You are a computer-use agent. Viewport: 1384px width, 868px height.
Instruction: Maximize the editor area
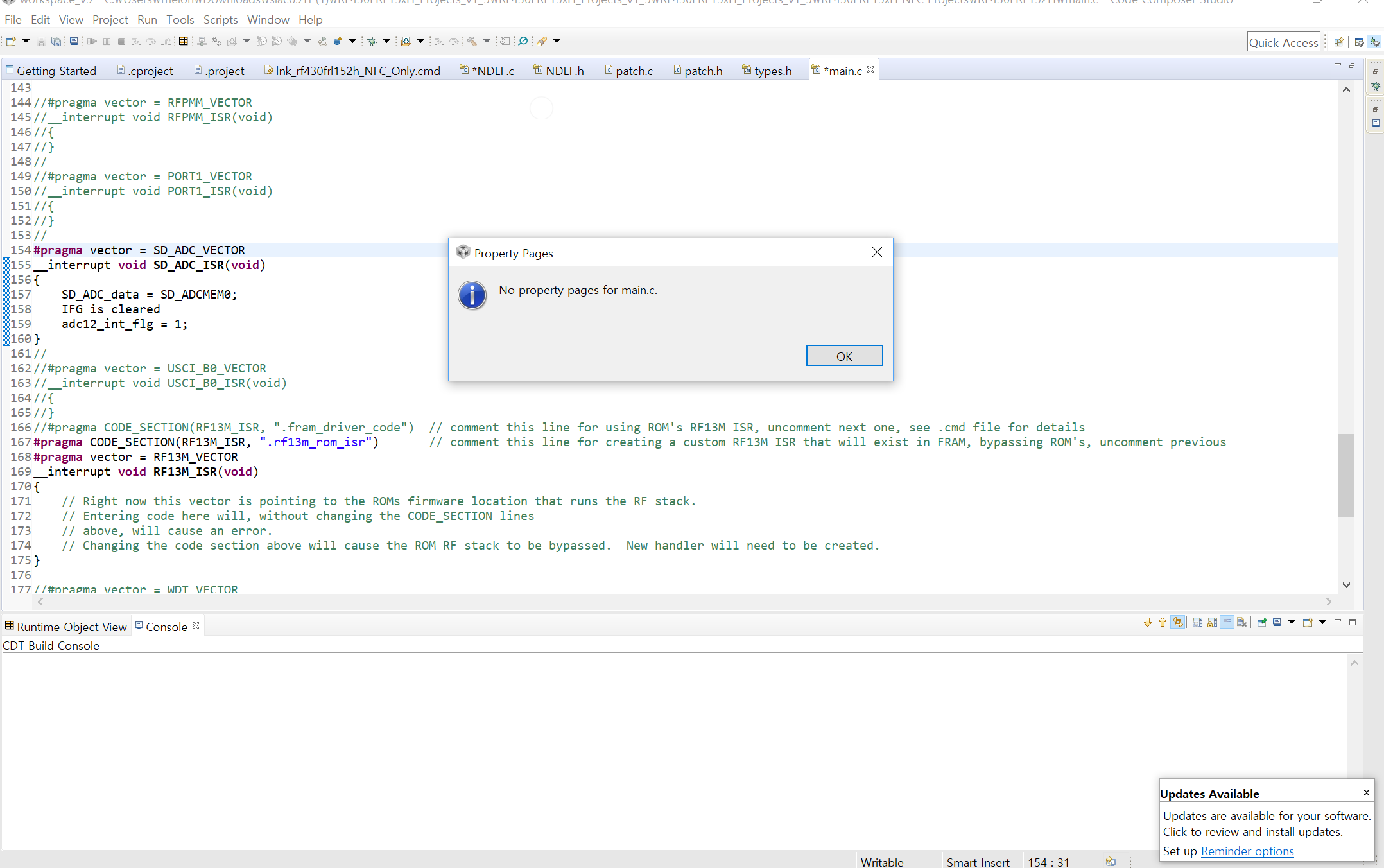click(x=1352, y=65)
